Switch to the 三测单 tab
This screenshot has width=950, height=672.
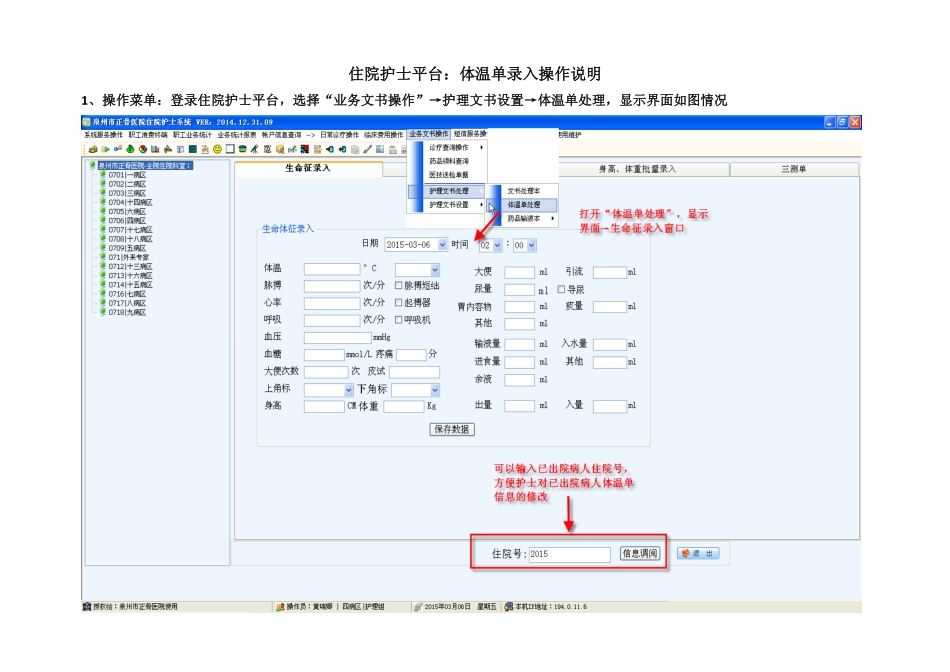(x=794, y=169)
